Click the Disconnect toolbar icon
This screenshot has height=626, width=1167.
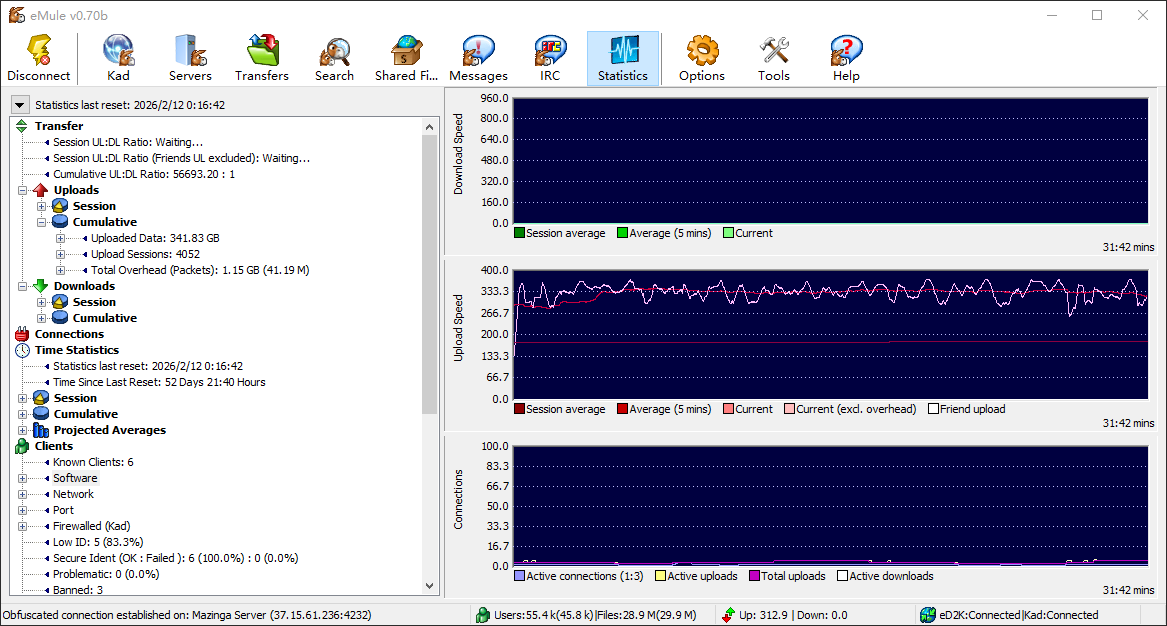click(39, 58)
